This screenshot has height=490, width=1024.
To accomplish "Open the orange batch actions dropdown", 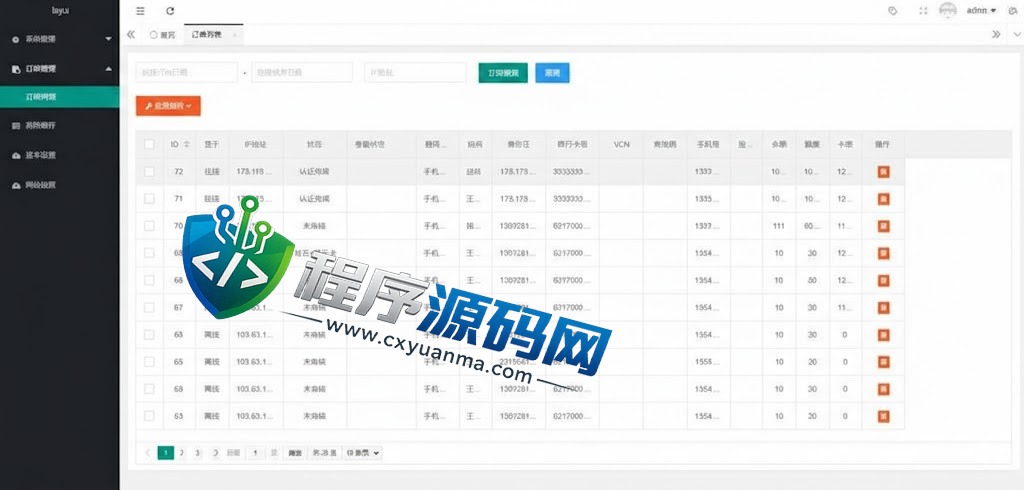I will 168,106.
